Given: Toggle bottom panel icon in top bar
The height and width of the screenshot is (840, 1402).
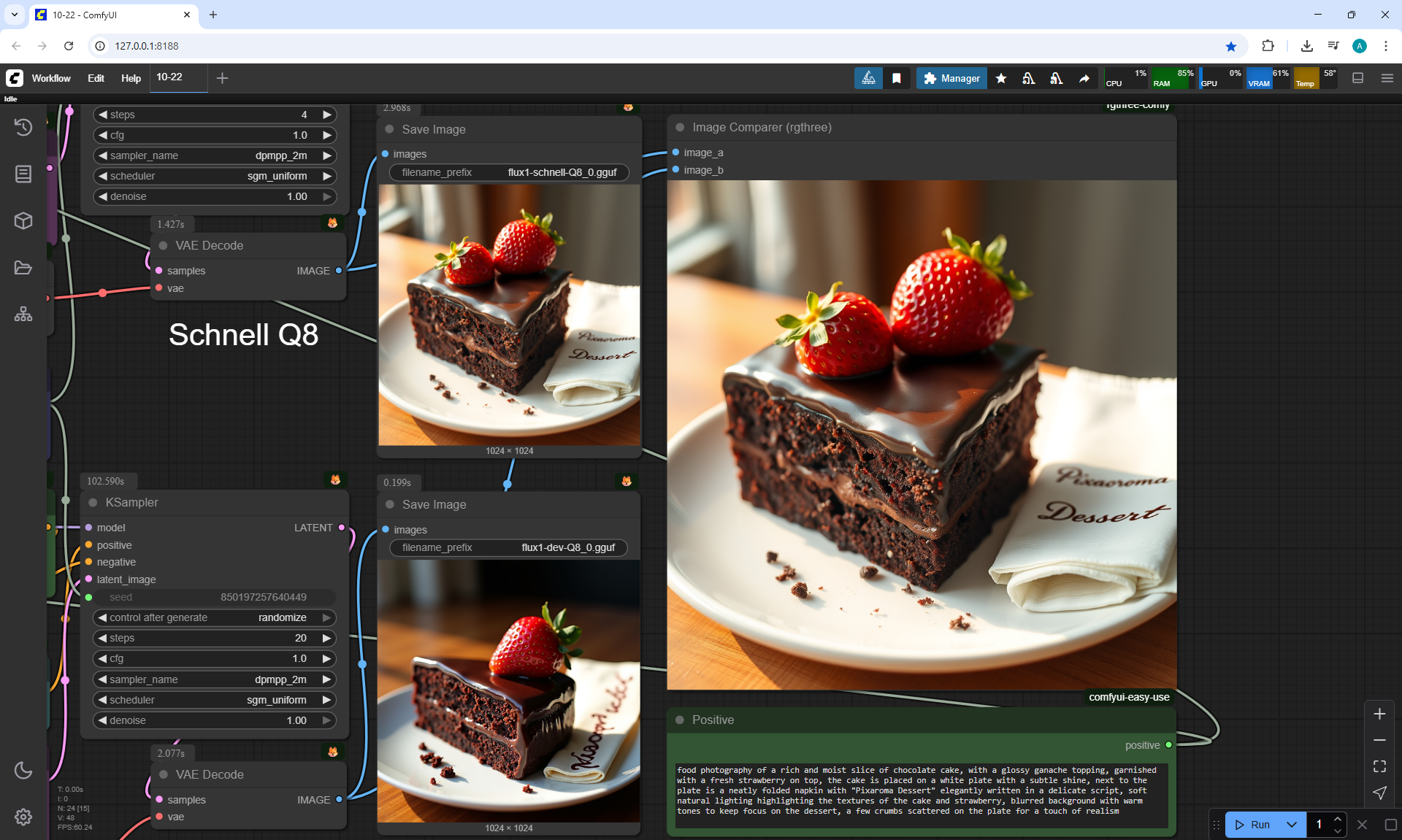Looking at the screenshot, I should [x=1358, y=78].
